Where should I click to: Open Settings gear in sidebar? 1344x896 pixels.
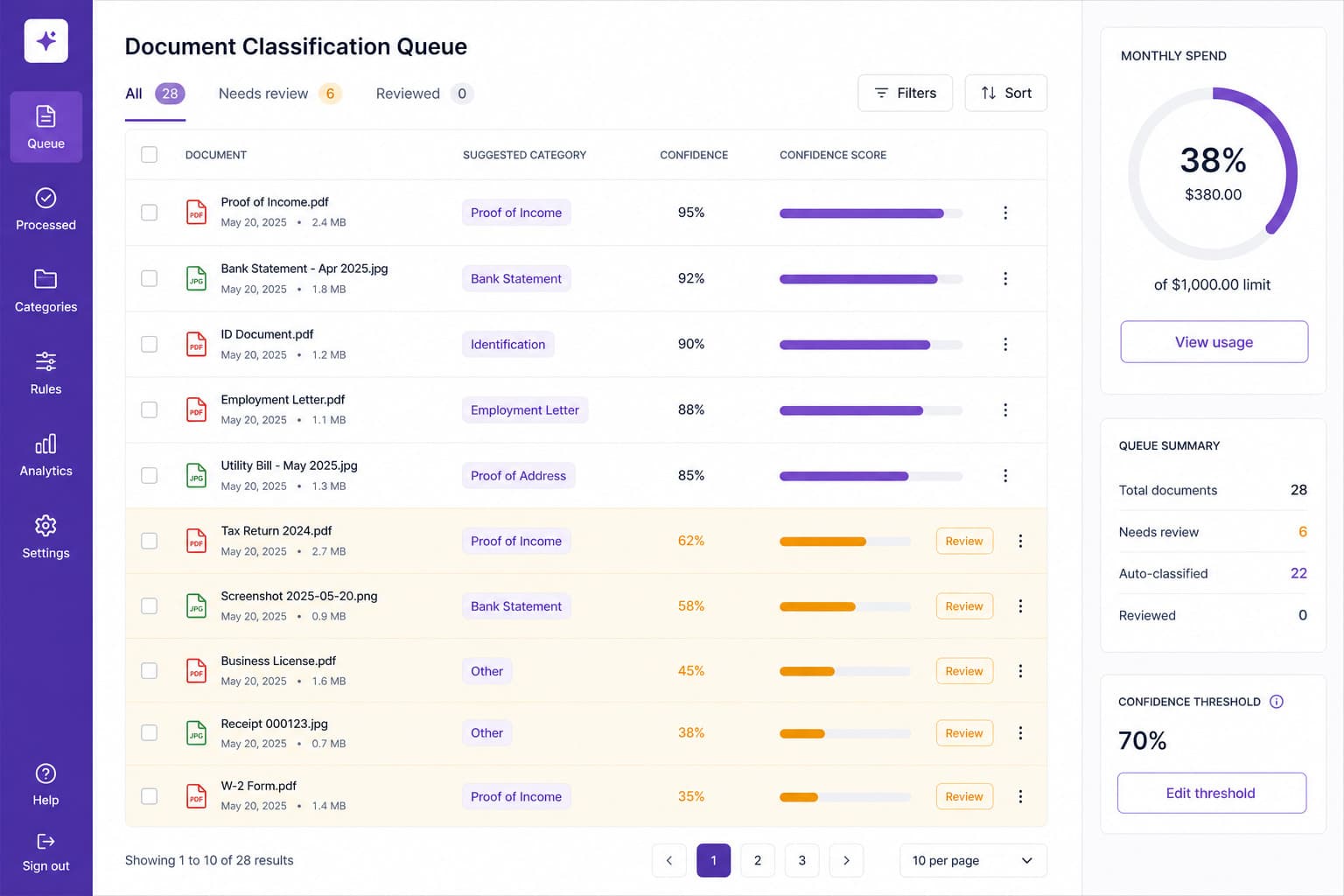[45, 526]
